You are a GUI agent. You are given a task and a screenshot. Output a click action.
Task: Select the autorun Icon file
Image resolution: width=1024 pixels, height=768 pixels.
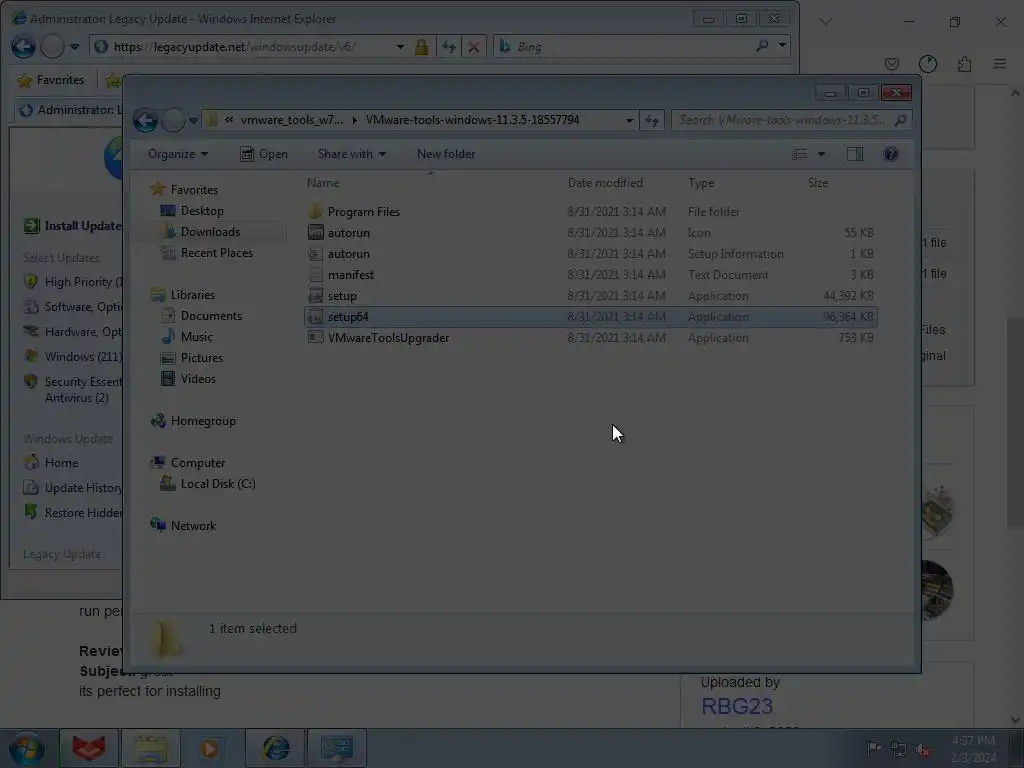point(590,232)
